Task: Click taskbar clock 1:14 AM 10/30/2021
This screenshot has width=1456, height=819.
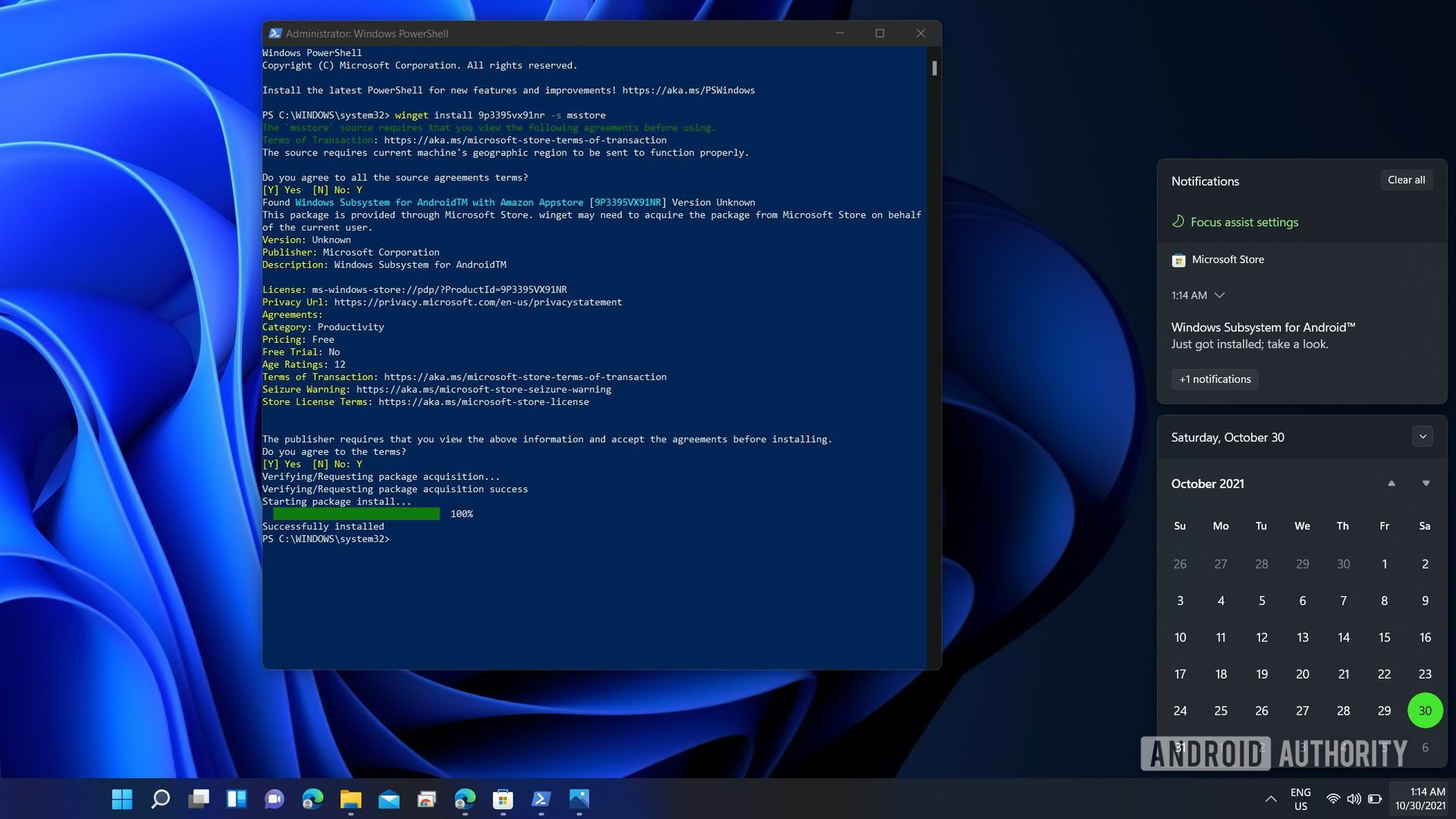Action: (x=1420, y=799)
